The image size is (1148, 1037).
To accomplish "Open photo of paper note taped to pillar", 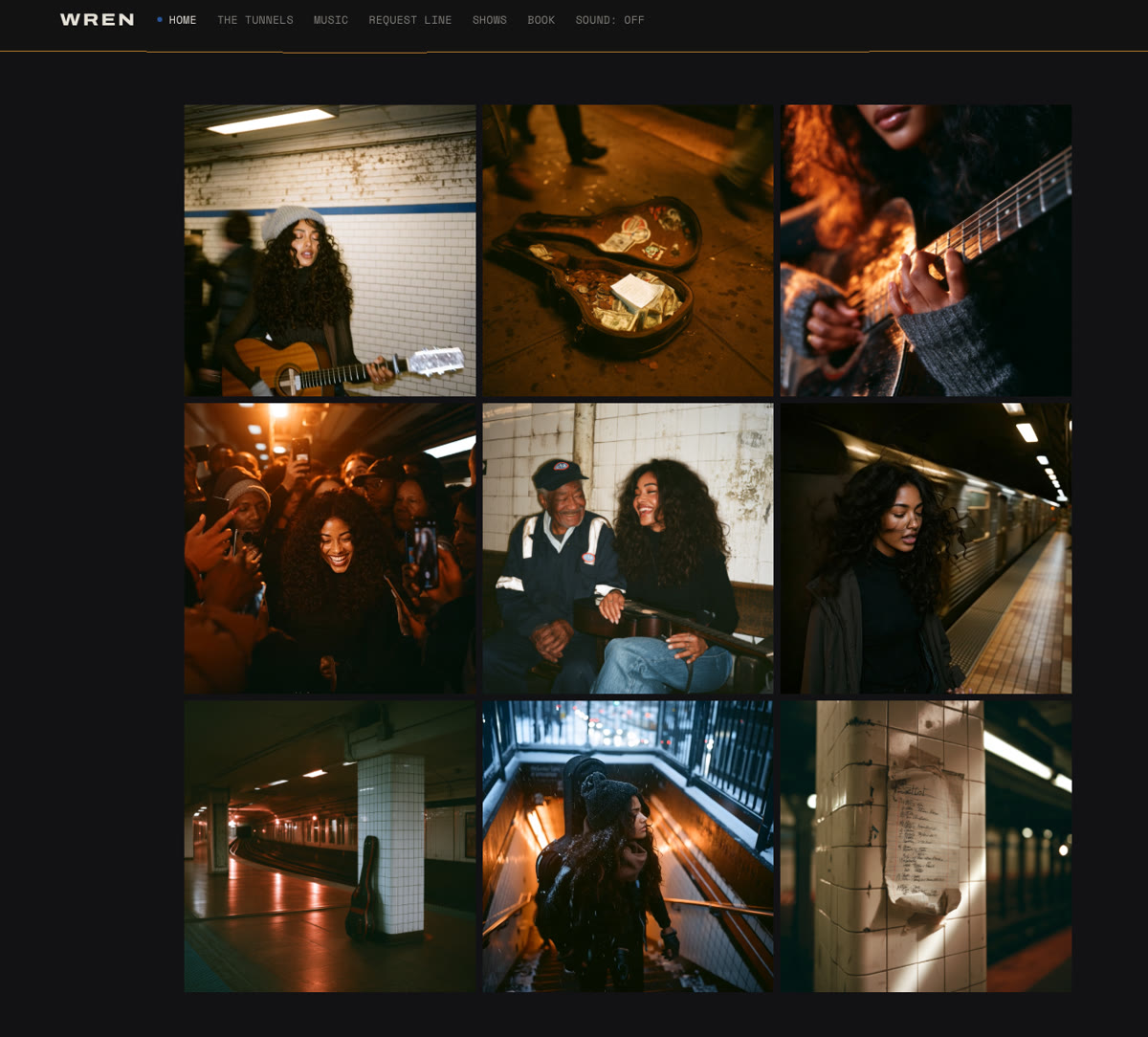I will pyautogui.click(x=926, y=847).
